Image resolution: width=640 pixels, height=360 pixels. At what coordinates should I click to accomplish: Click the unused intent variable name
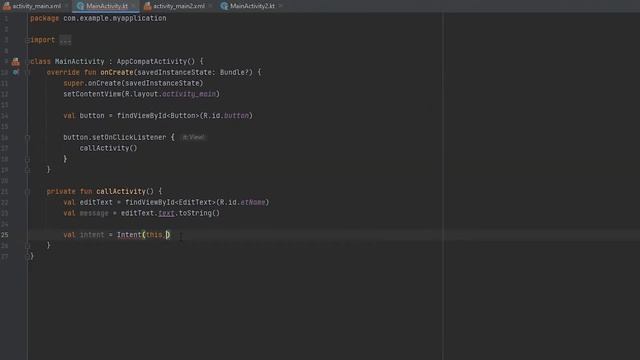click(x=92, y=235)
